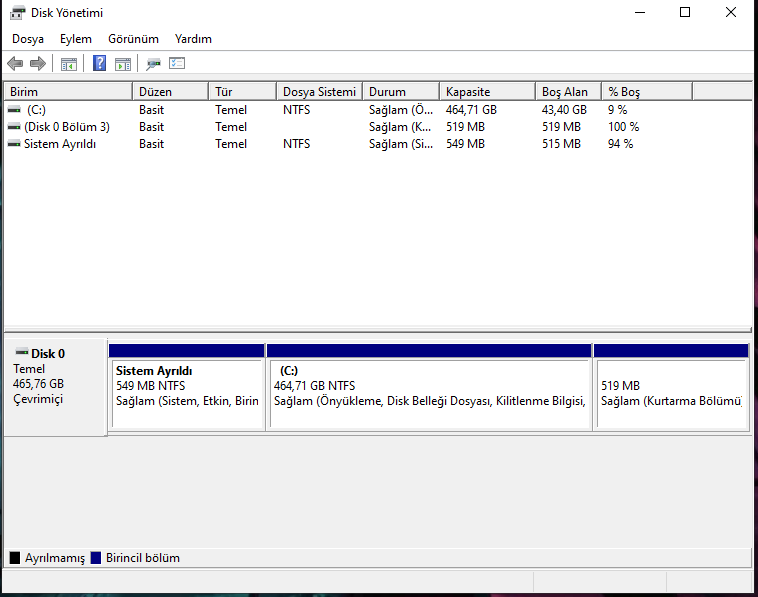Select Sistem Ayrıldı 549 MB NTFS partition block

click(187, 386)
